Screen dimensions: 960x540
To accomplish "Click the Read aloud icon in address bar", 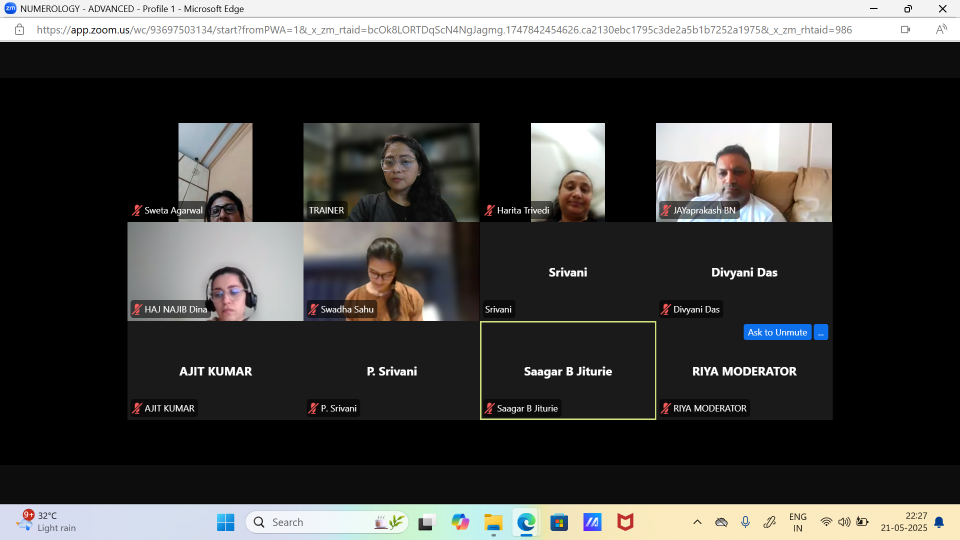I will click(x=940, y=30).
